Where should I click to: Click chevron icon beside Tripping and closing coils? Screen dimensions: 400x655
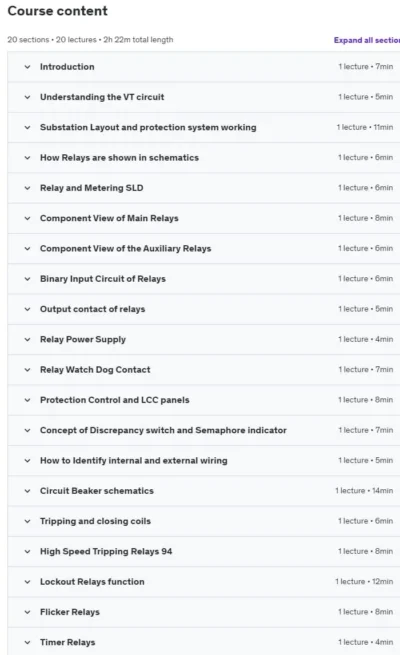pos(27,521)
